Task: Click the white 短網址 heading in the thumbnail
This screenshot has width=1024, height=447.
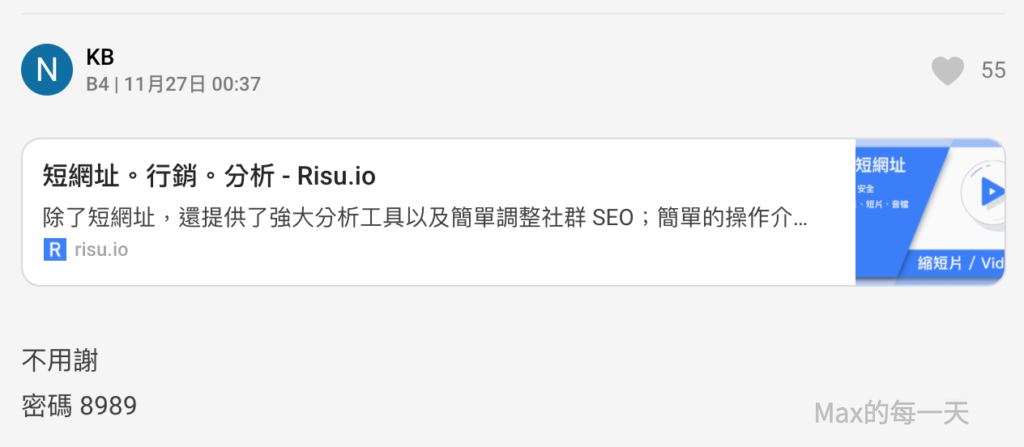Action: pyautogui.click(x=882, y=164)
